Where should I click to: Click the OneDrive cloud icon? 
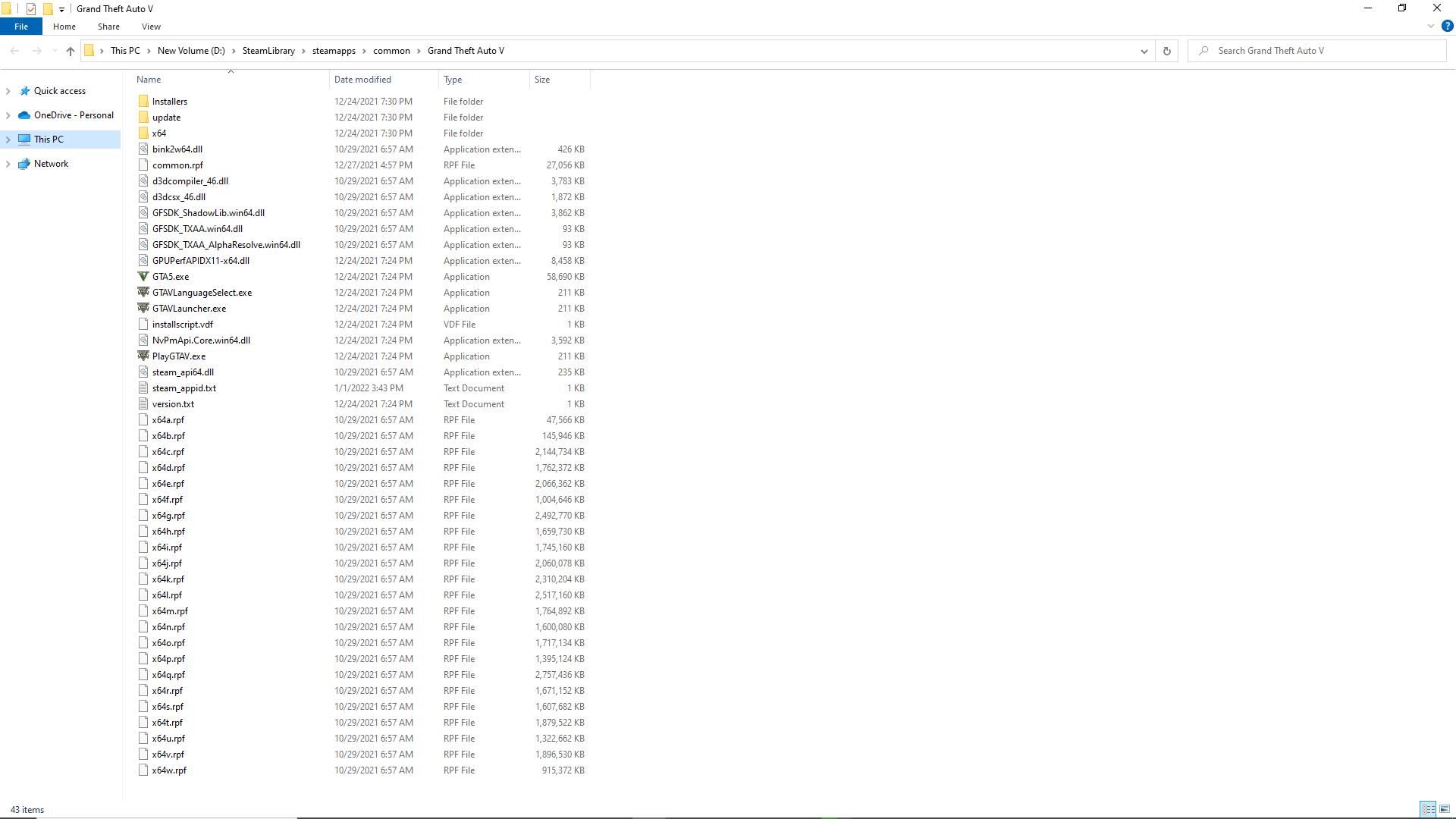tap(24, 115)
